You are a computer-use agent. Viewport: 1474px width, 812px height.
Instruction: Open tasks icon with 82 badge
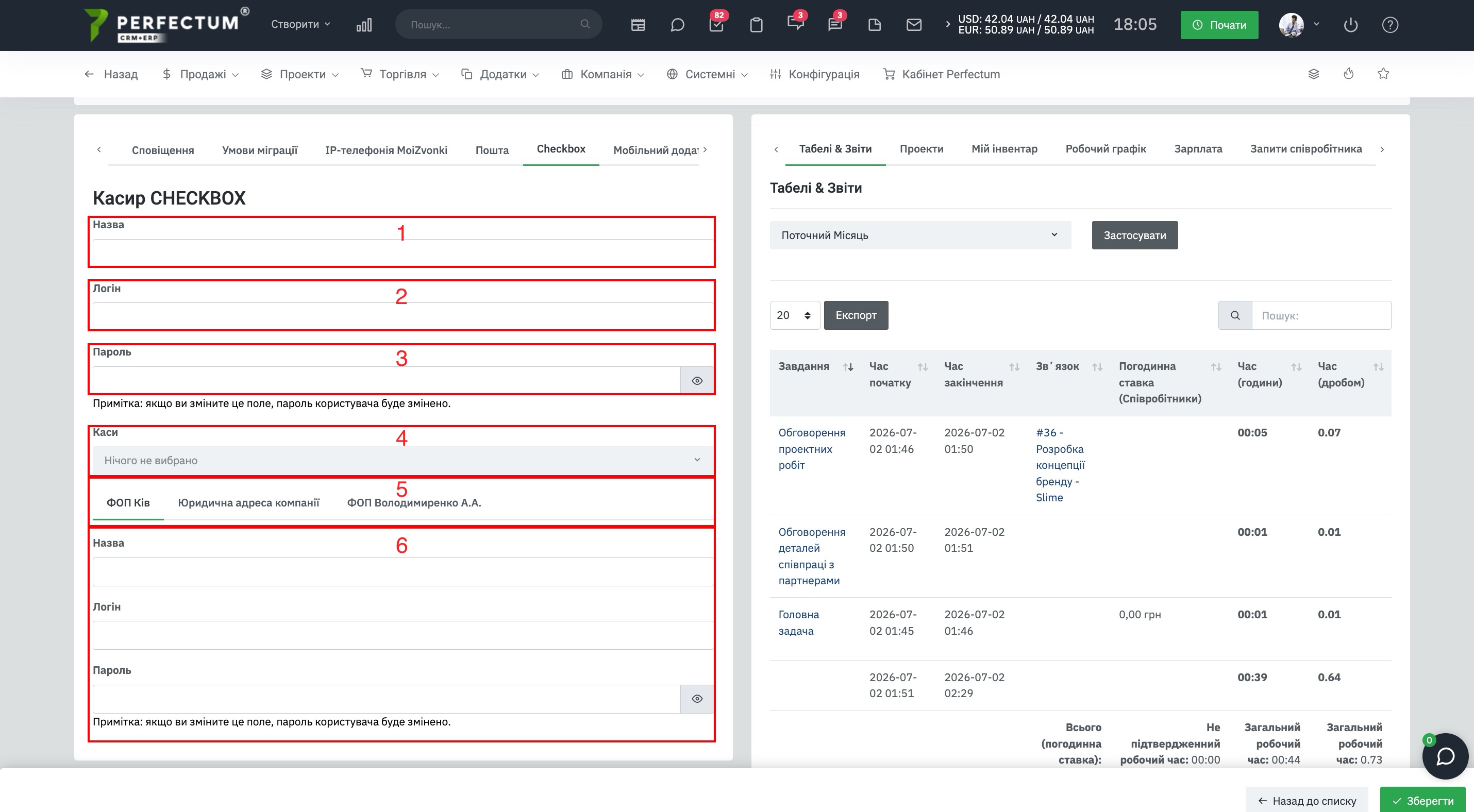(716, 25)
